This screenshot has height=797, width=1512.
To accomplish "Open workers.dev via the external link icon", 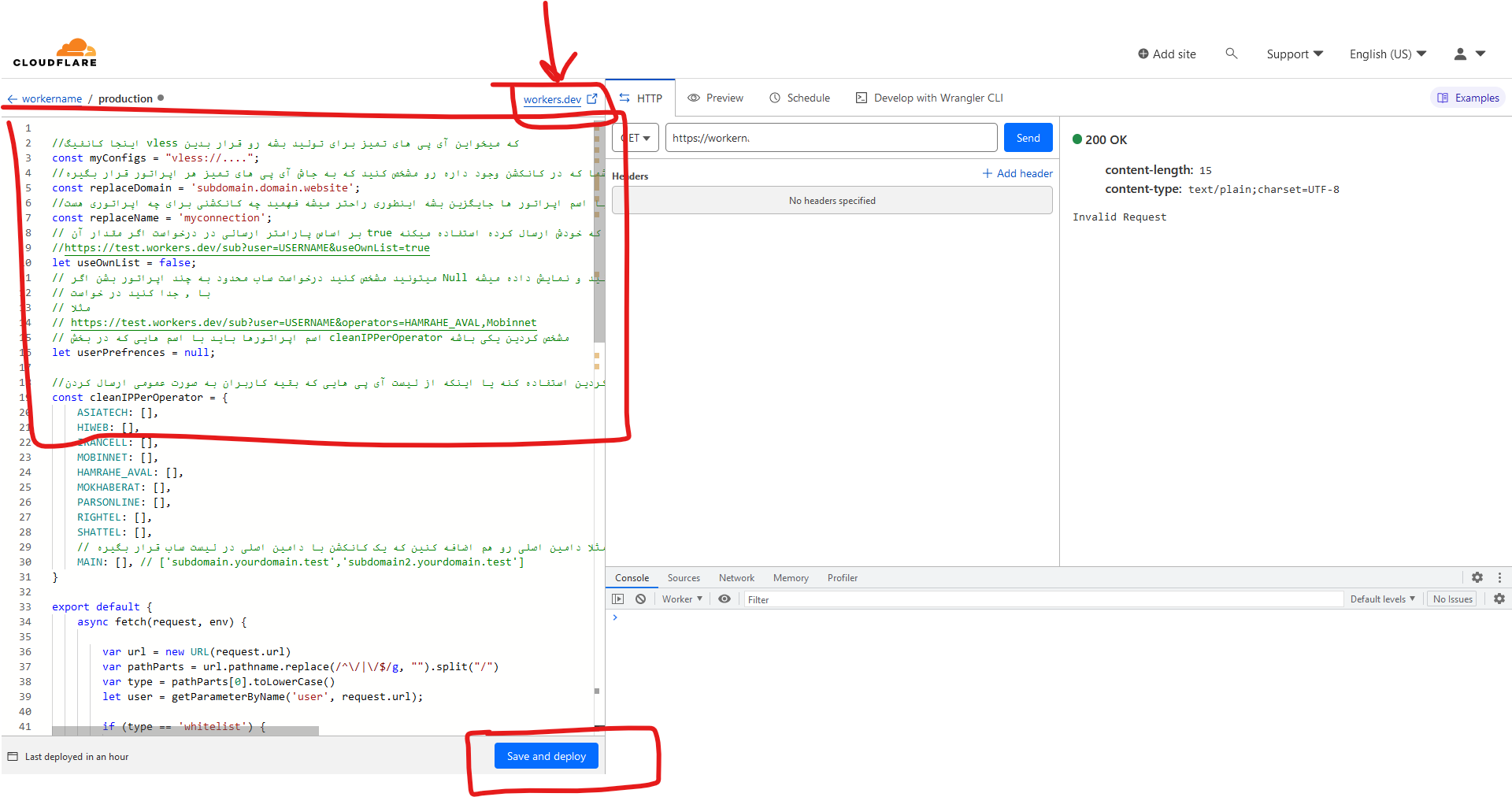I will click(x=592, y=98).
